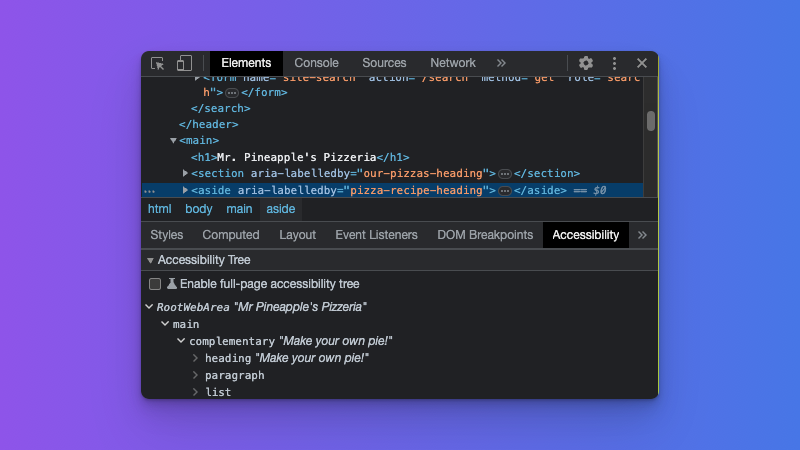This screenshot has height=450, width=800.
Task: Collapse the Accessibility Tree section
Action: [x=151, y=260]
